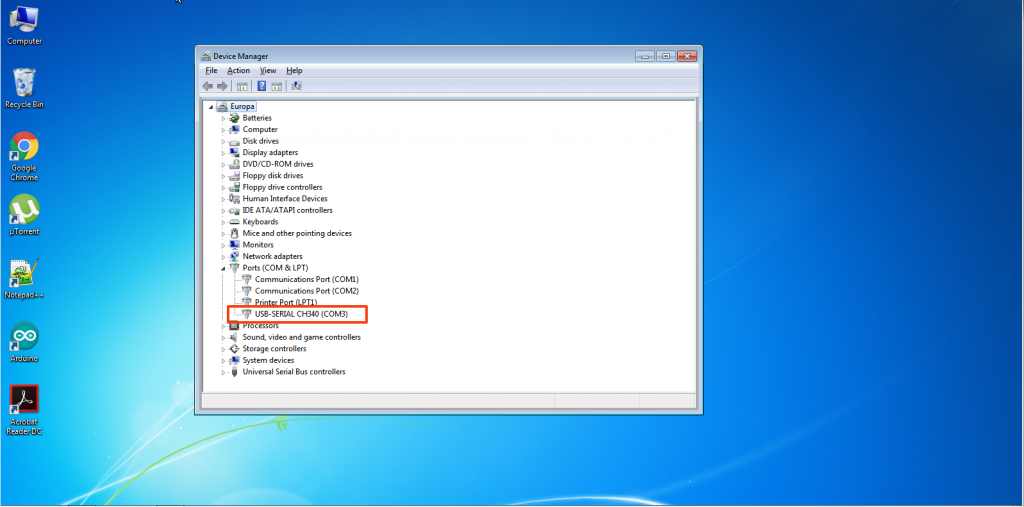Click the Mice and other pointing devices icon
The height and width of the screenshot is (507, 1024).
pos(234,233)
